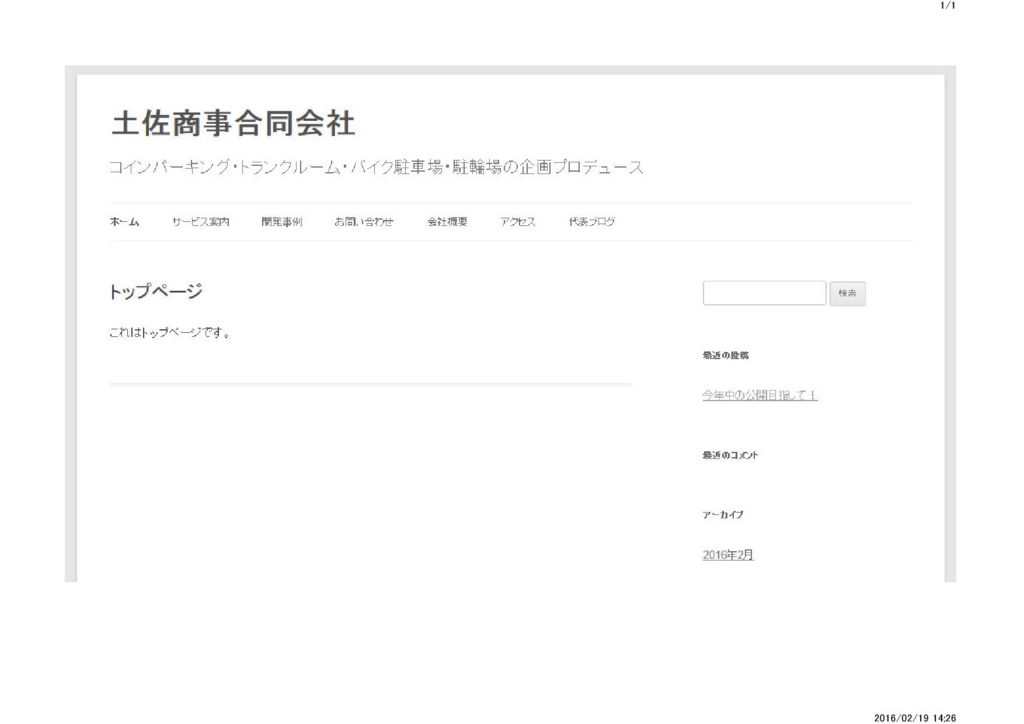Viewport: 1024px width, 724px height.
Task: Select お問い合わせ in the navigation bar
Action: click(364, 222)
